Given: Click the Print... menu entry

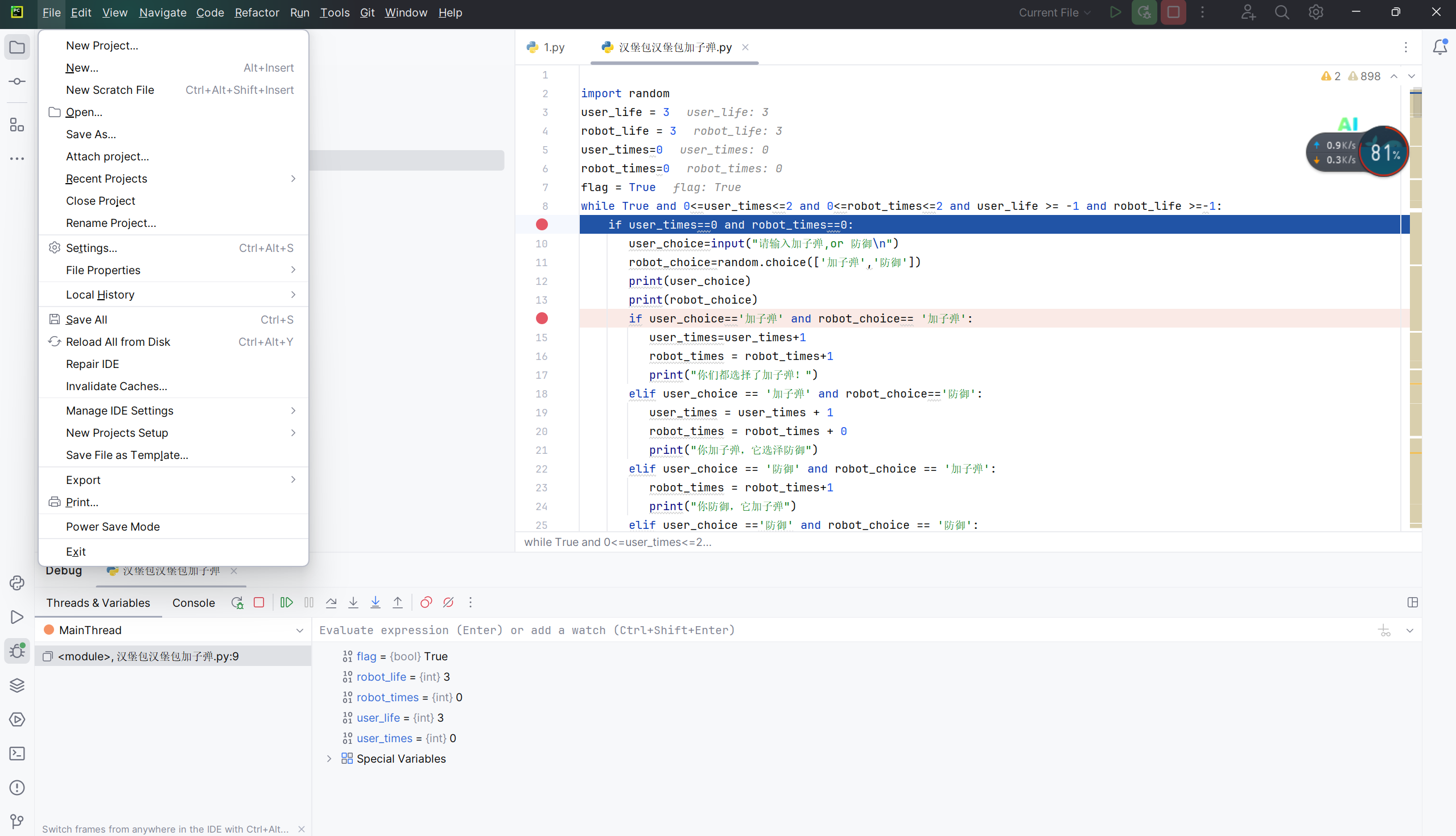Looking at the screenshot, I should pyautogui.click(x=174, y=502).
